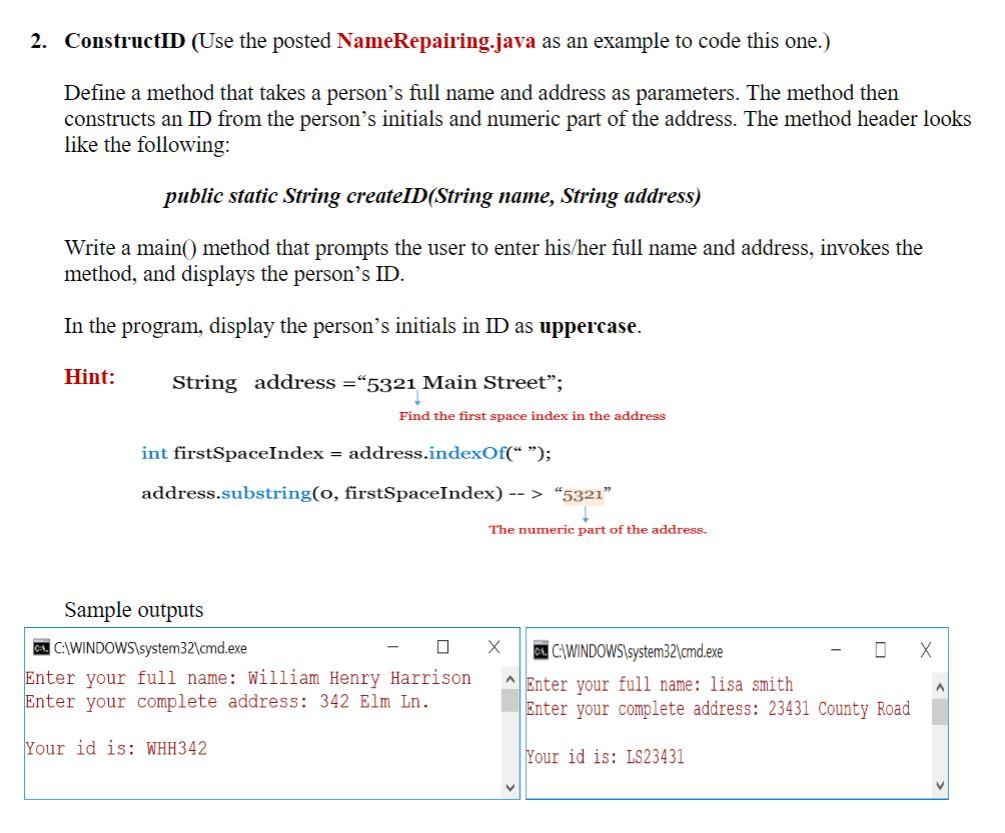The width and height of the screenshot is (1005, 833).
Task: Select the red NameRepairing.java link text
Action: (437, 40)
